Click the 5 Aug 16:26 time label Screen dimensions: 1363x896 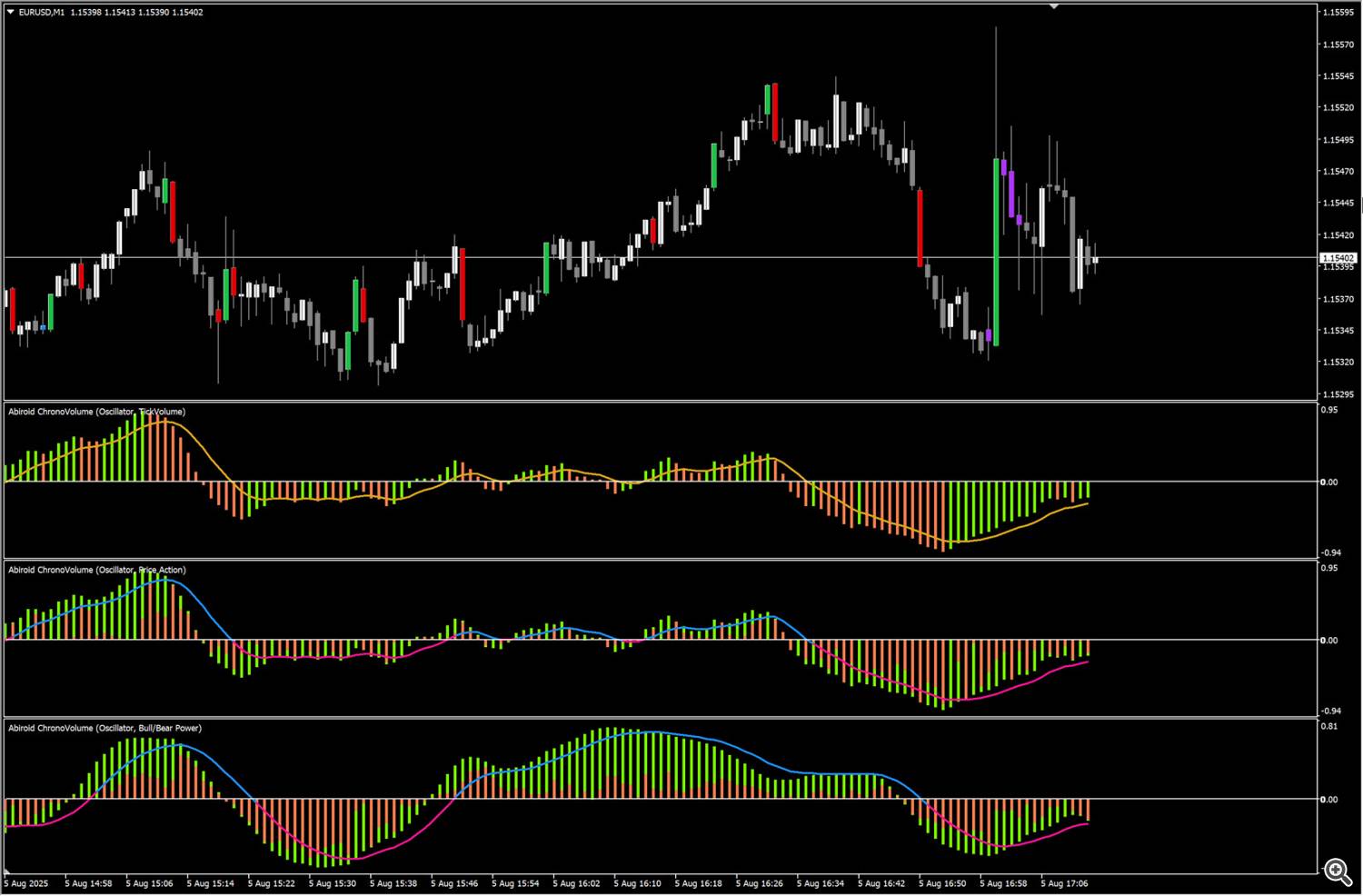coord(759,883)
